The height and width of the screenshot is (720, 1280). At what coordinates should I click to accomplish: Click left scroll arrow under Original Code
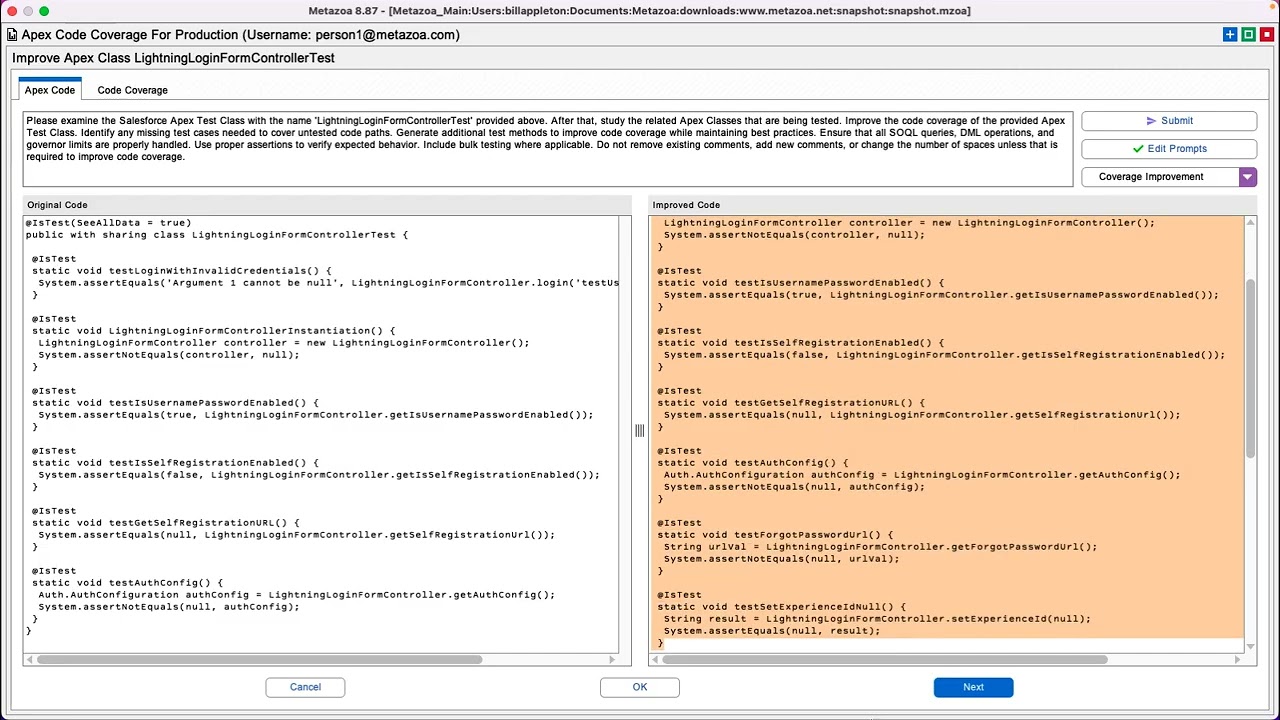(30, 659)
